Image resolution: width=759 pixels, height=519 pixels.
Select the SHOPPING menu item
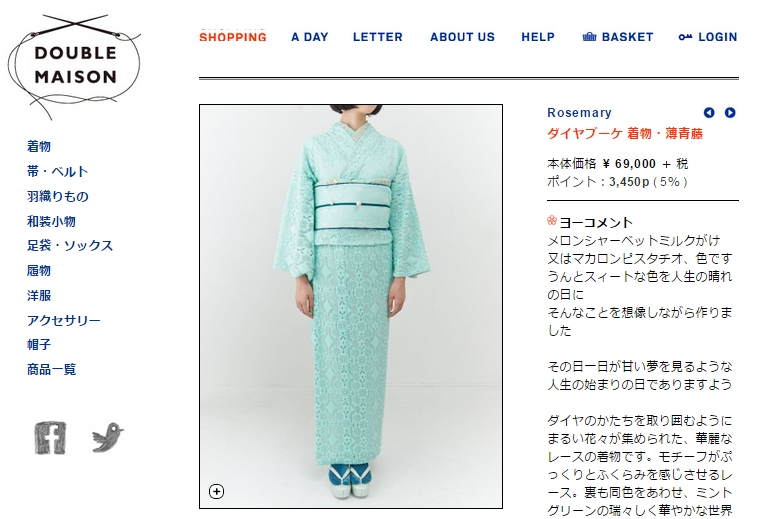pos(233,37)
